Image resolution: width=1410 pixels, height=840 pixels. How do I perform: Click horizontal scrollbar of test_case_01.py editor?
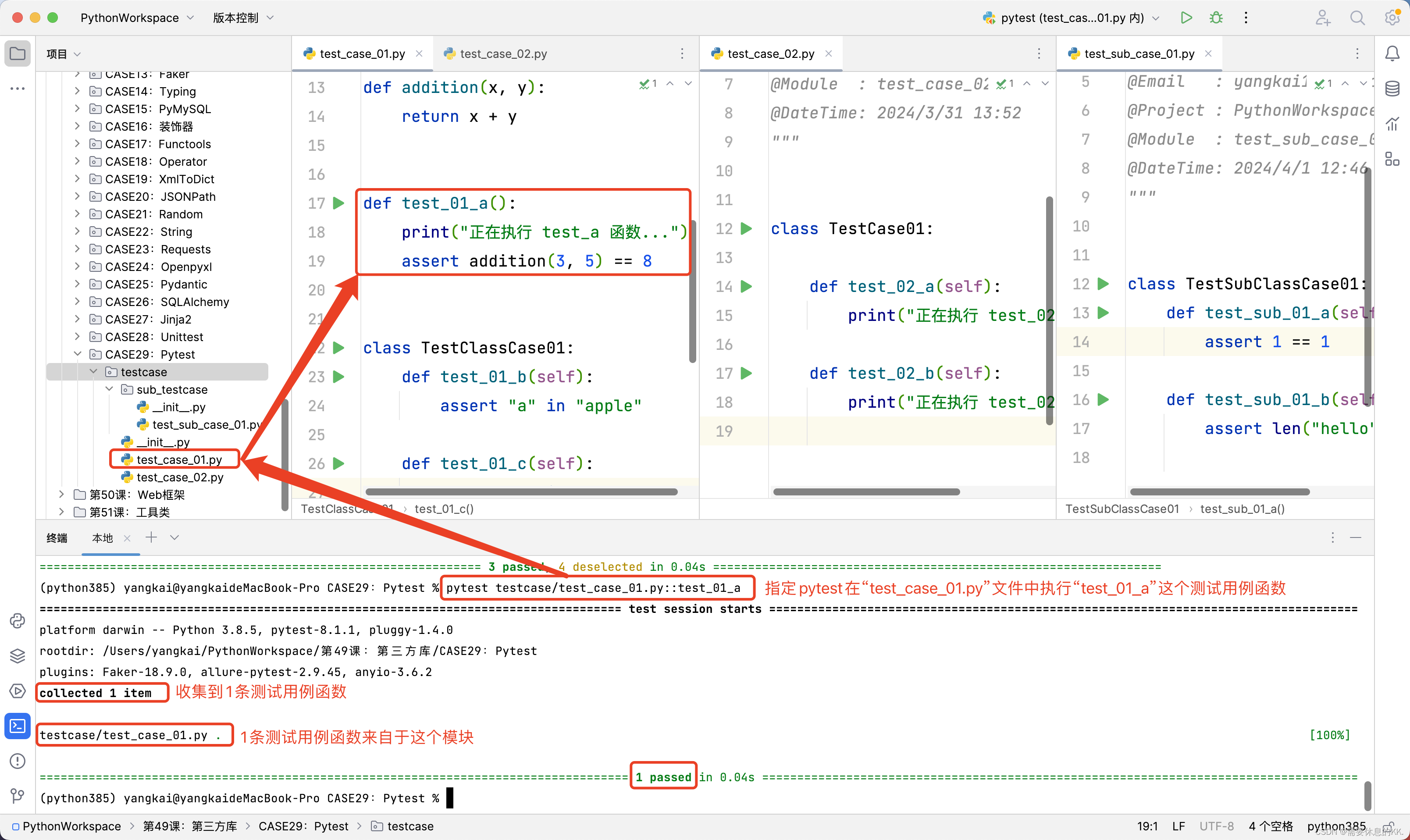(521, 491)
